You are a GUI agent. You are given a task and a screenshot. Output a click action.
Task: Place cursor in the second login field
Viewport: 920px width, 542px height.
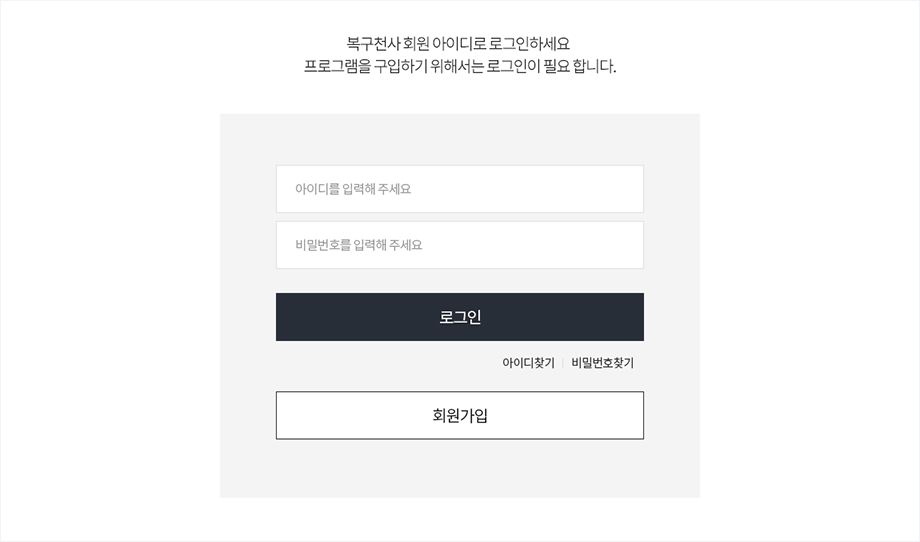(x=459, y=245)
